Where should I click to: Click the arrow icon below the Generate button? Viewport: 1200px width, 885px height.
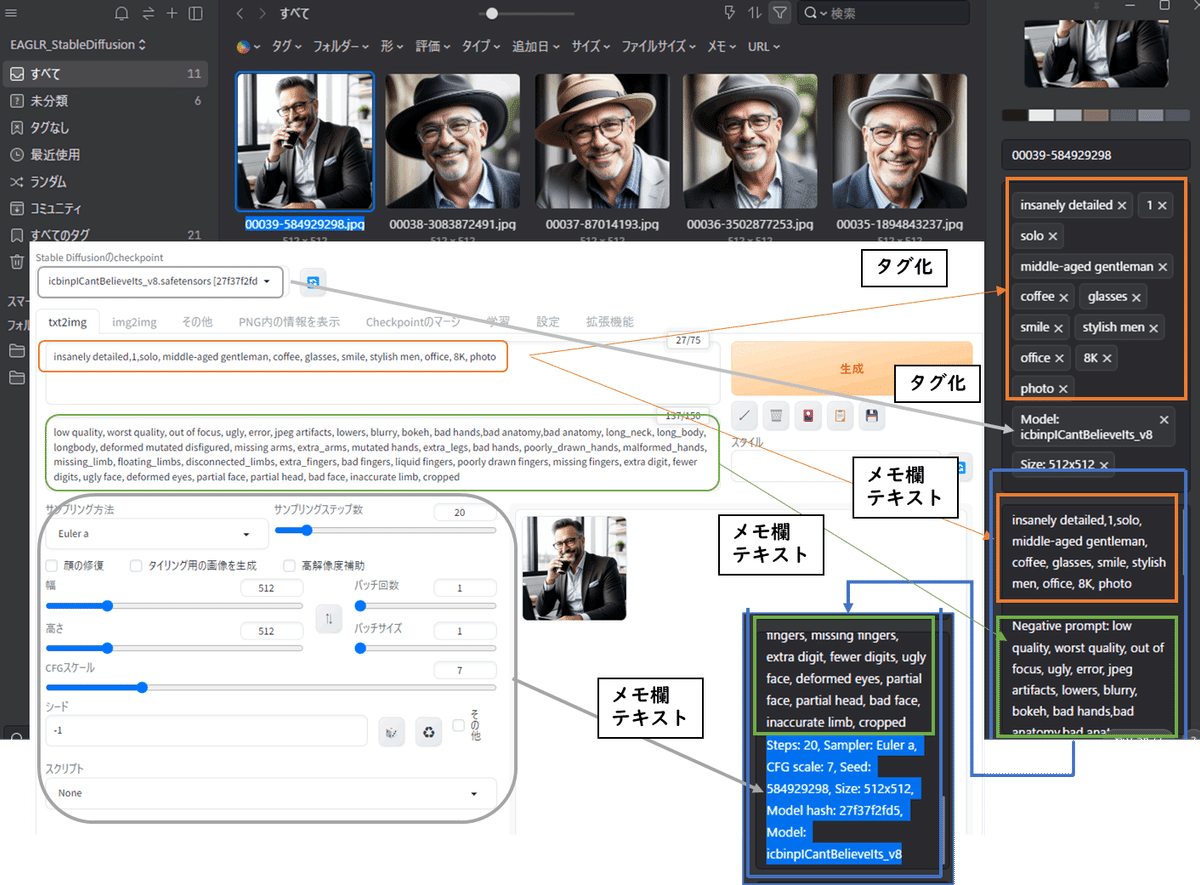click(x=746, y=414)
